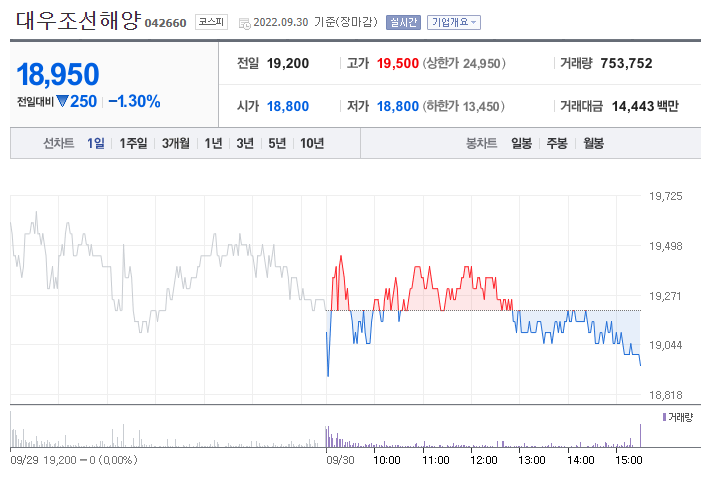Click the opening price dip on the 09/30 line
Image resolution: width=701 pixels, height=481 pixels.
coord(328,375)
